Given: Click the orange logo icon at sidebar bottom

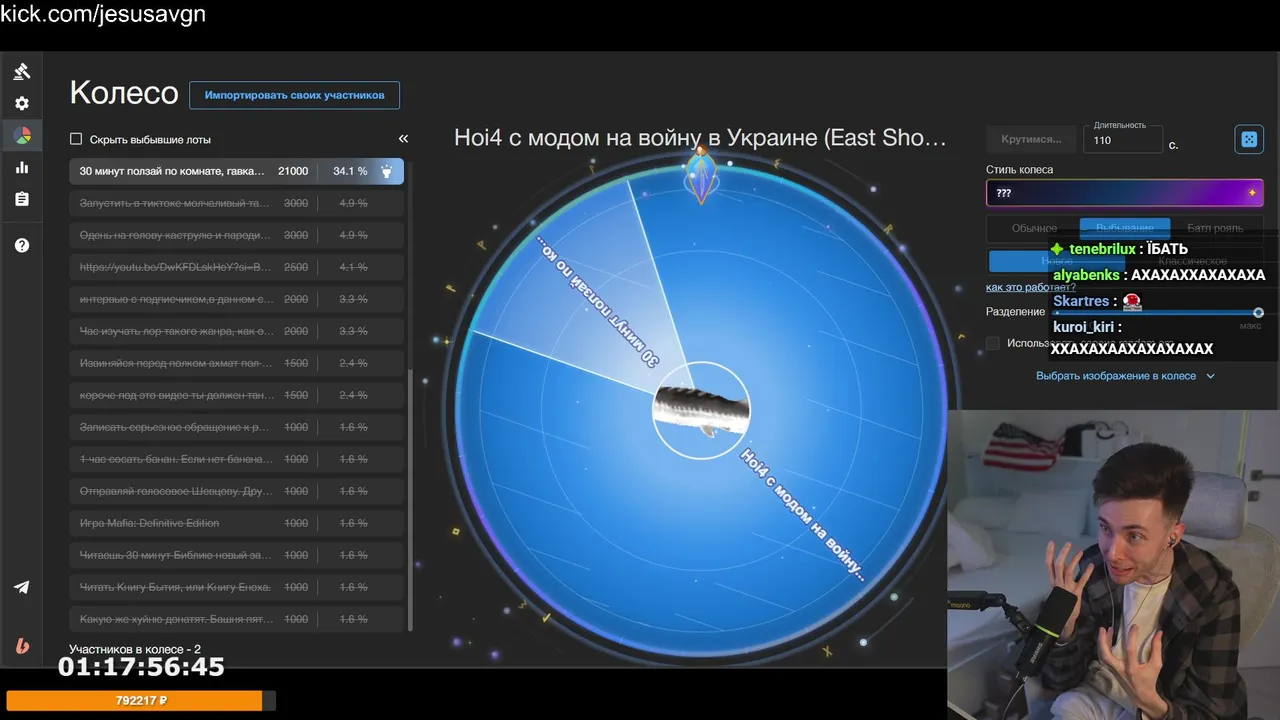Looking at the screenshot, I should (x=22, y=646).
